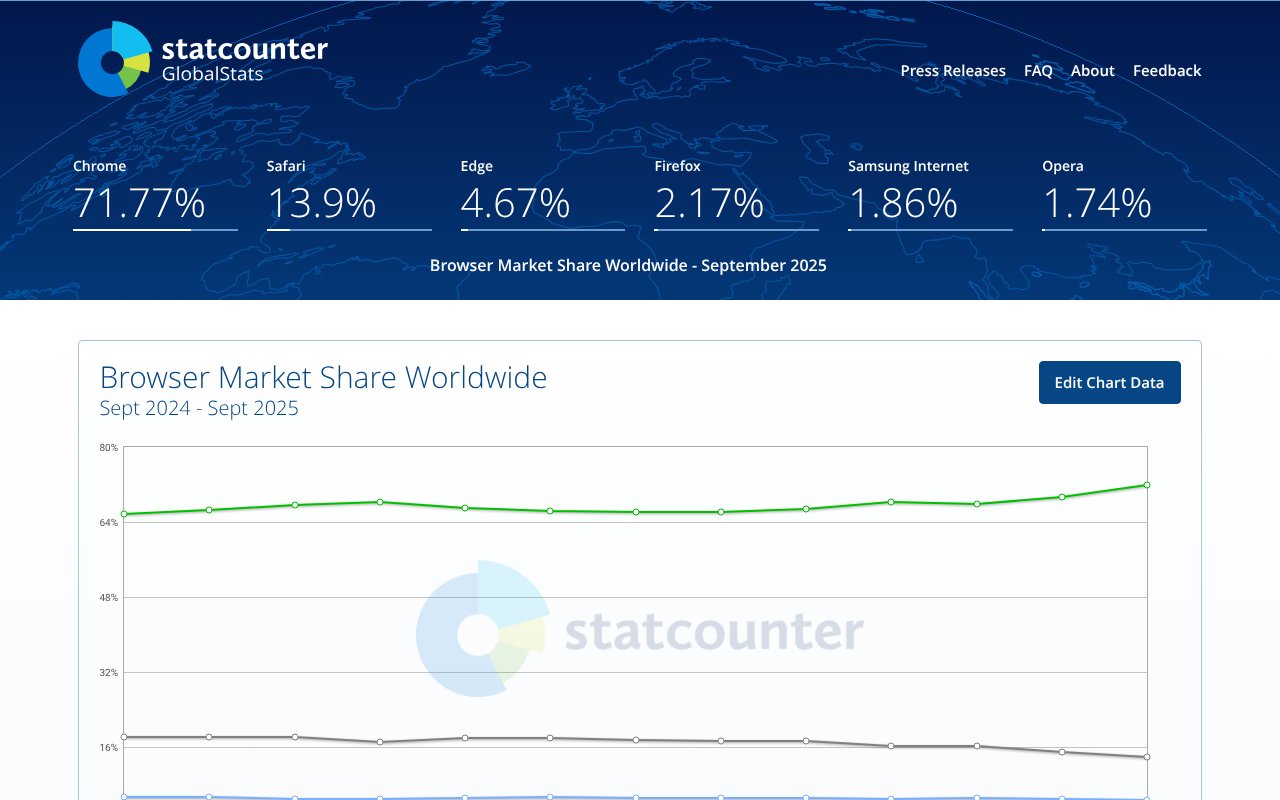This screenshot has width=1280, height=800.
Task: Go to the About page
Action: coord(1092,71)
